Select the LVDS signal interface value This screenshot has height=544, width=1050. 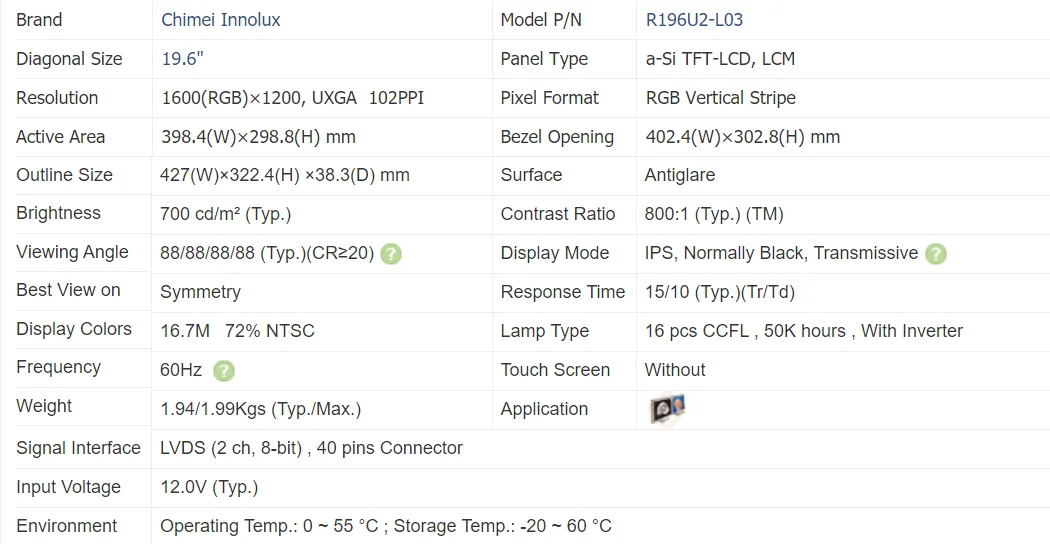click(311, 448)
